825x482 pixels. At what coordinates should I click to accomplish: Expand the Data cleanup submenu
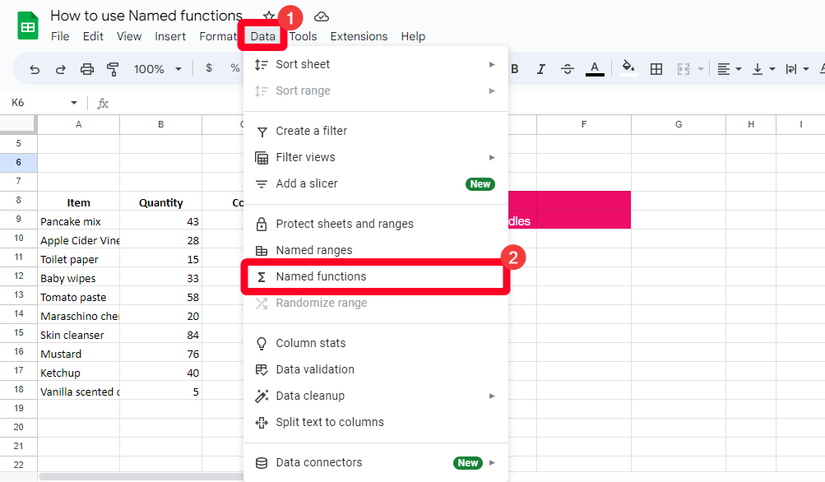tap(491, 396)
